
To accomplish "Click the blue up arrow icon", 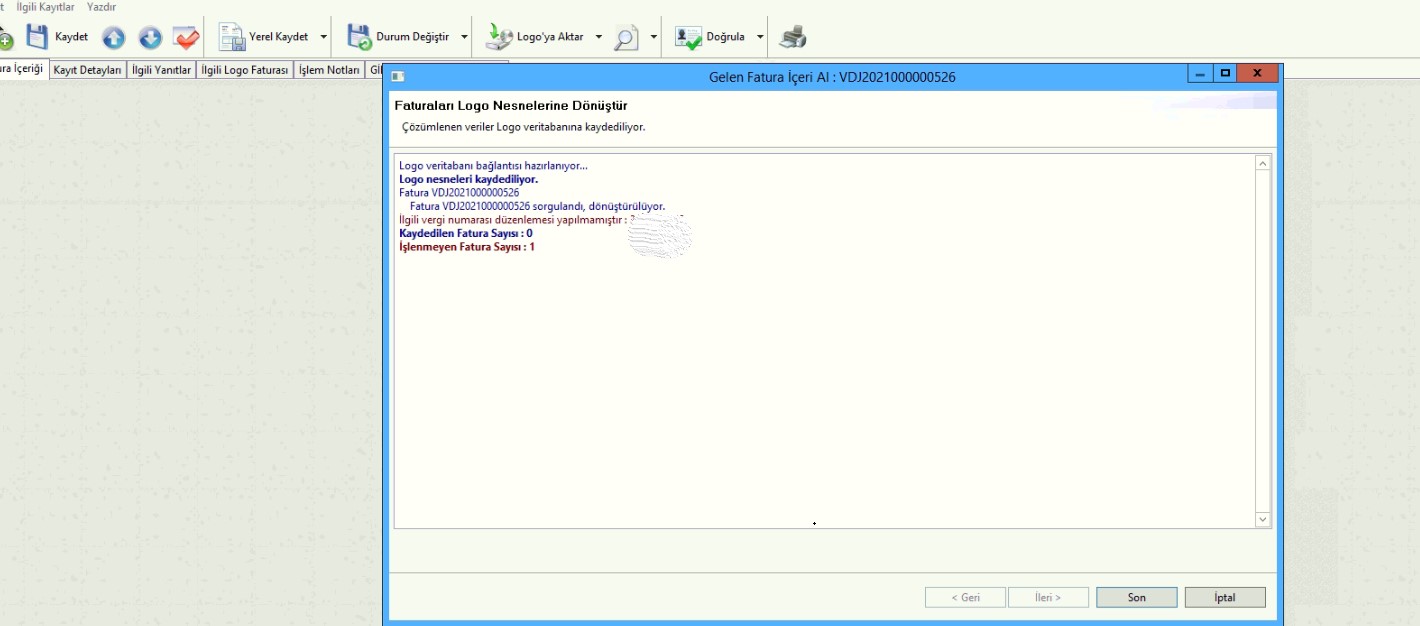I will tap(114, 38).
